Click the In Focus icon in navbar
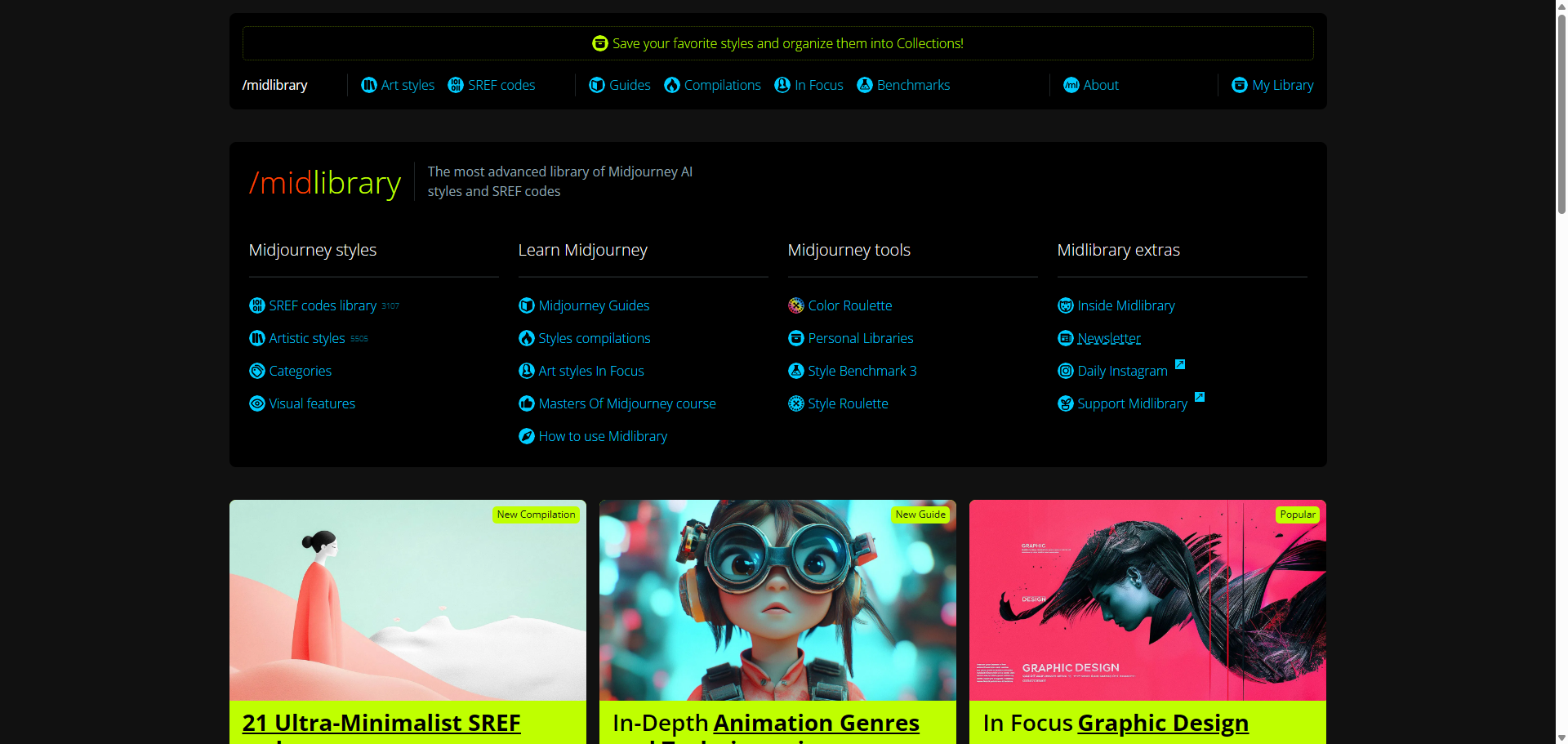Viewport: 1568px width, 744px height. tap(782, 85)
